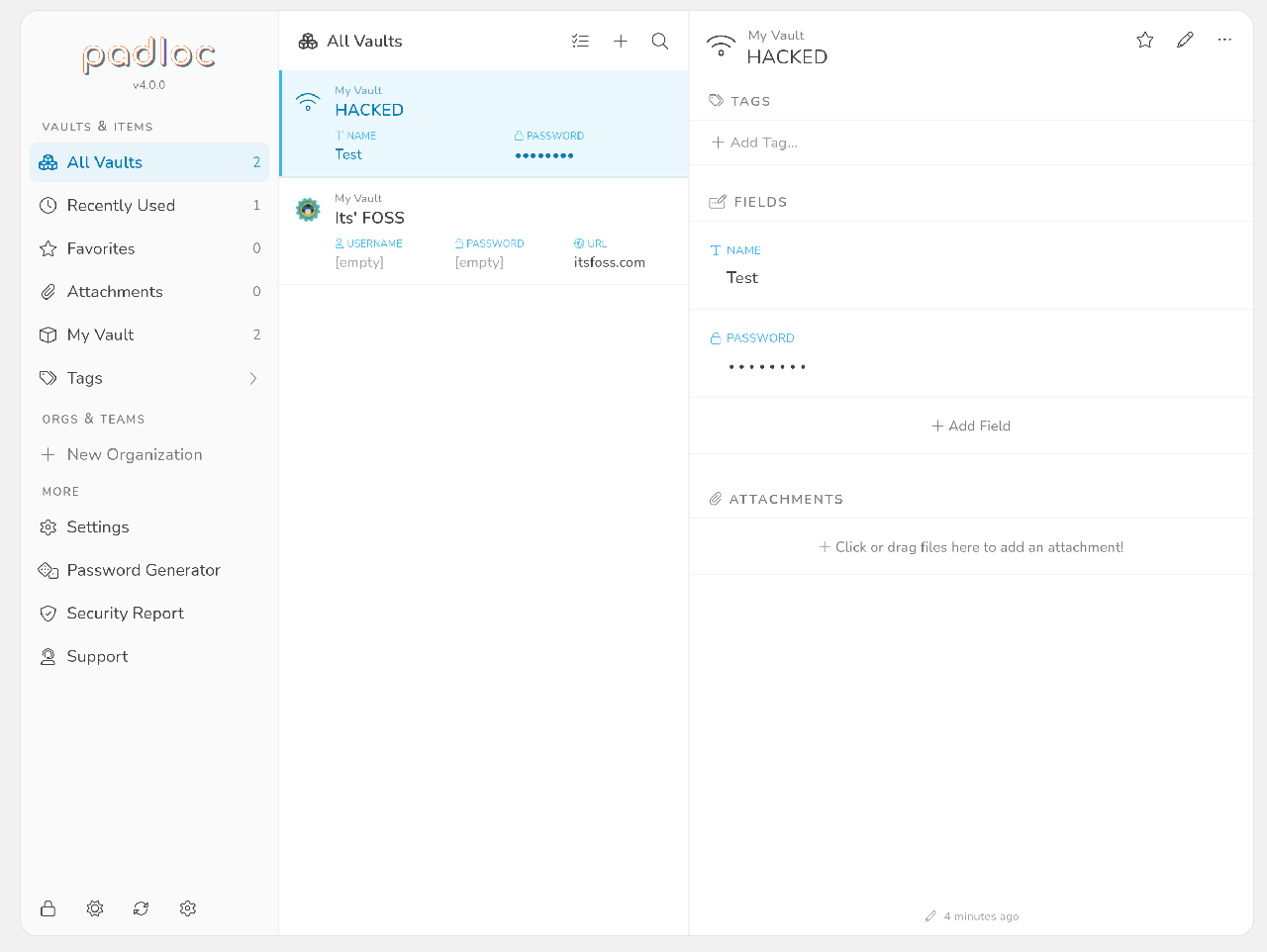
Task: Click the Add Tag input field
Action: (763, 143)
